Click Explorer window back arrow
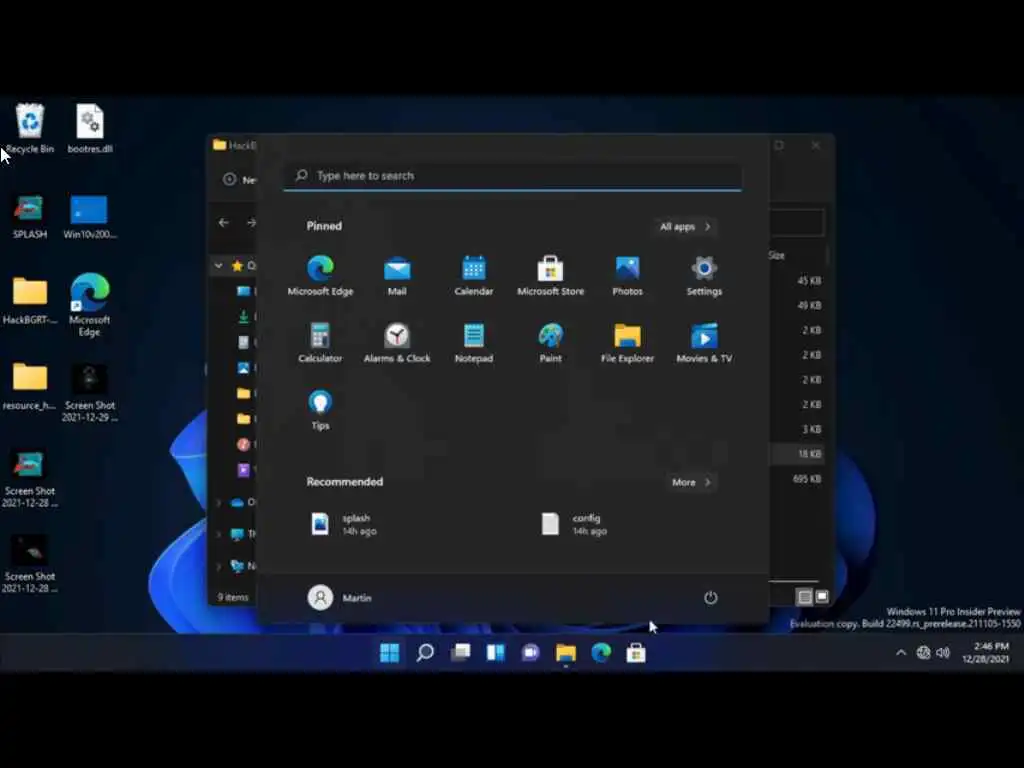 pyautogui.click(x=224, y=223)
